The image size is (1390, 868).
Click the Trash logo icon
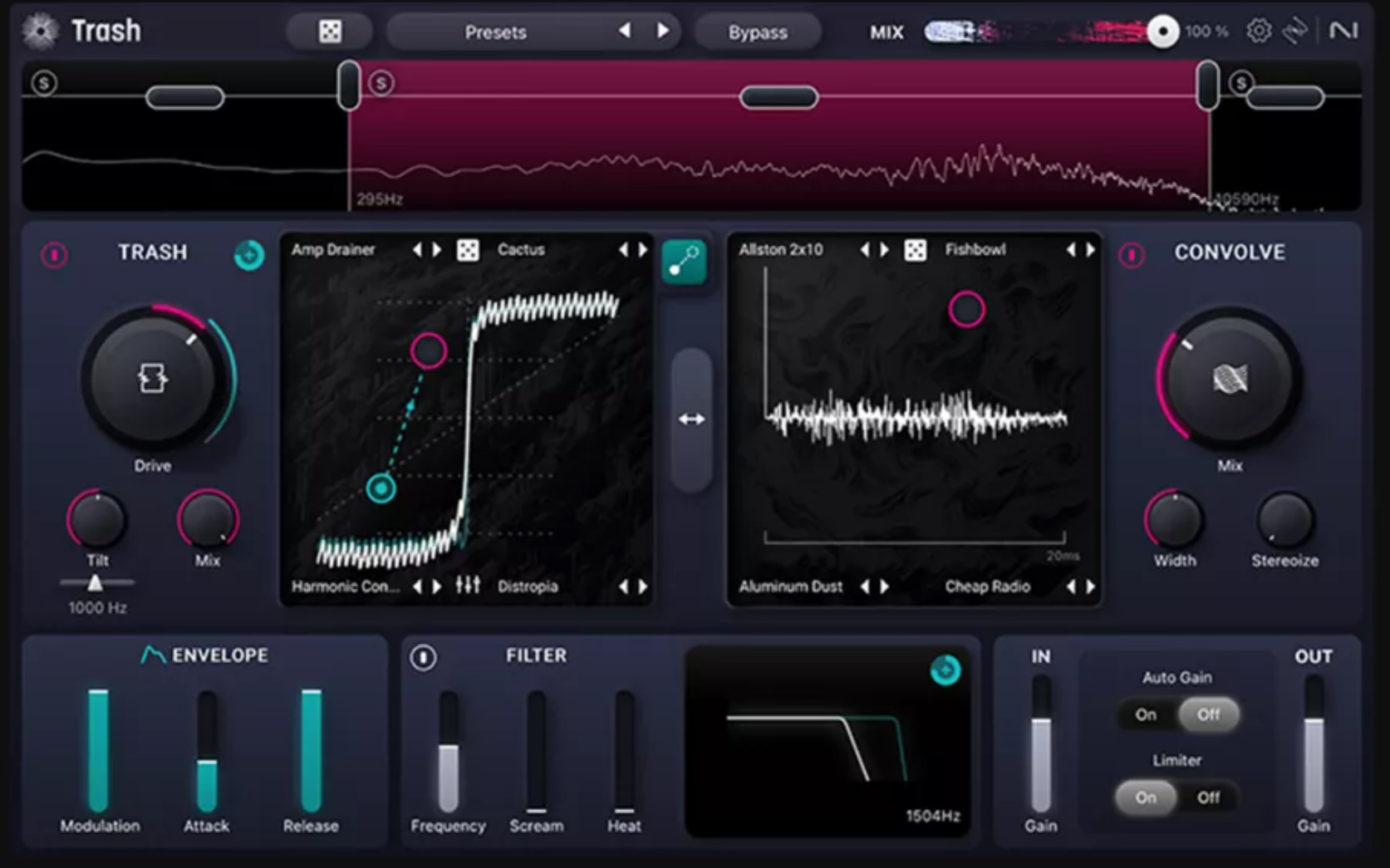click(x=40, y=32)
